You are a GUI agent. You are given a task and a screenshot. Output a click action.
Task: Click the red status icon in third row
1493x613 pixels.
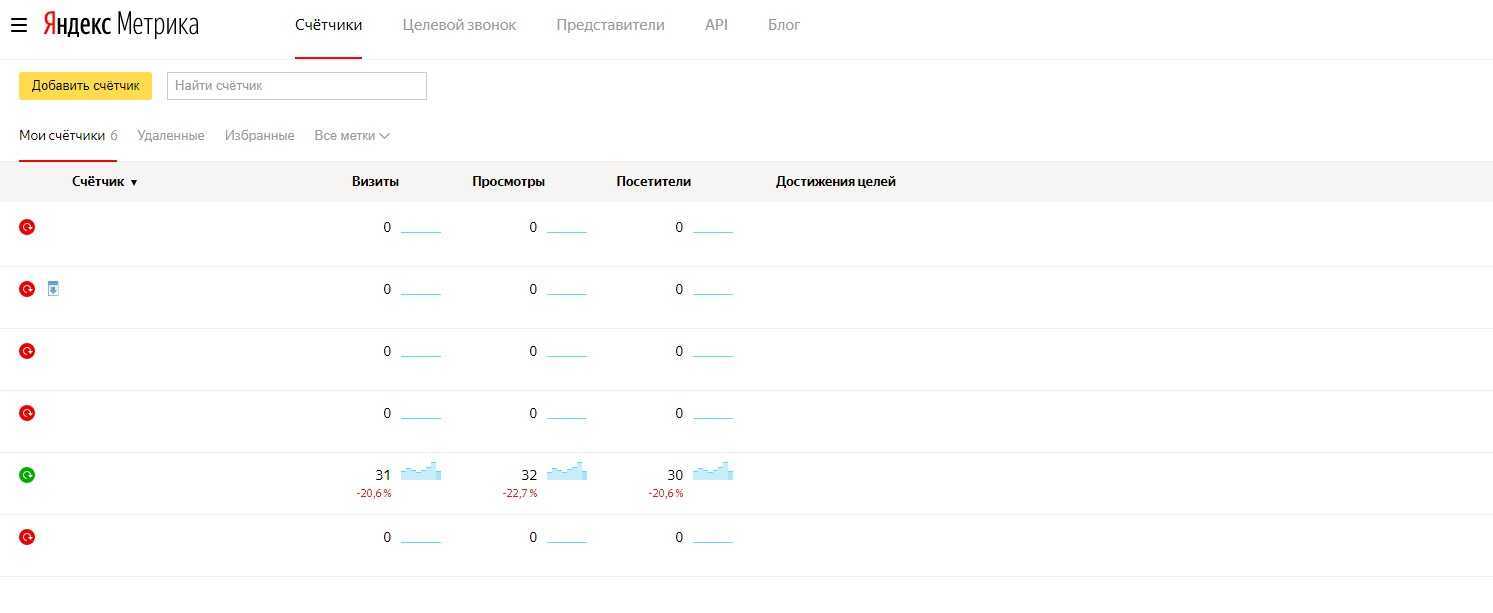[x=27, y=351]
